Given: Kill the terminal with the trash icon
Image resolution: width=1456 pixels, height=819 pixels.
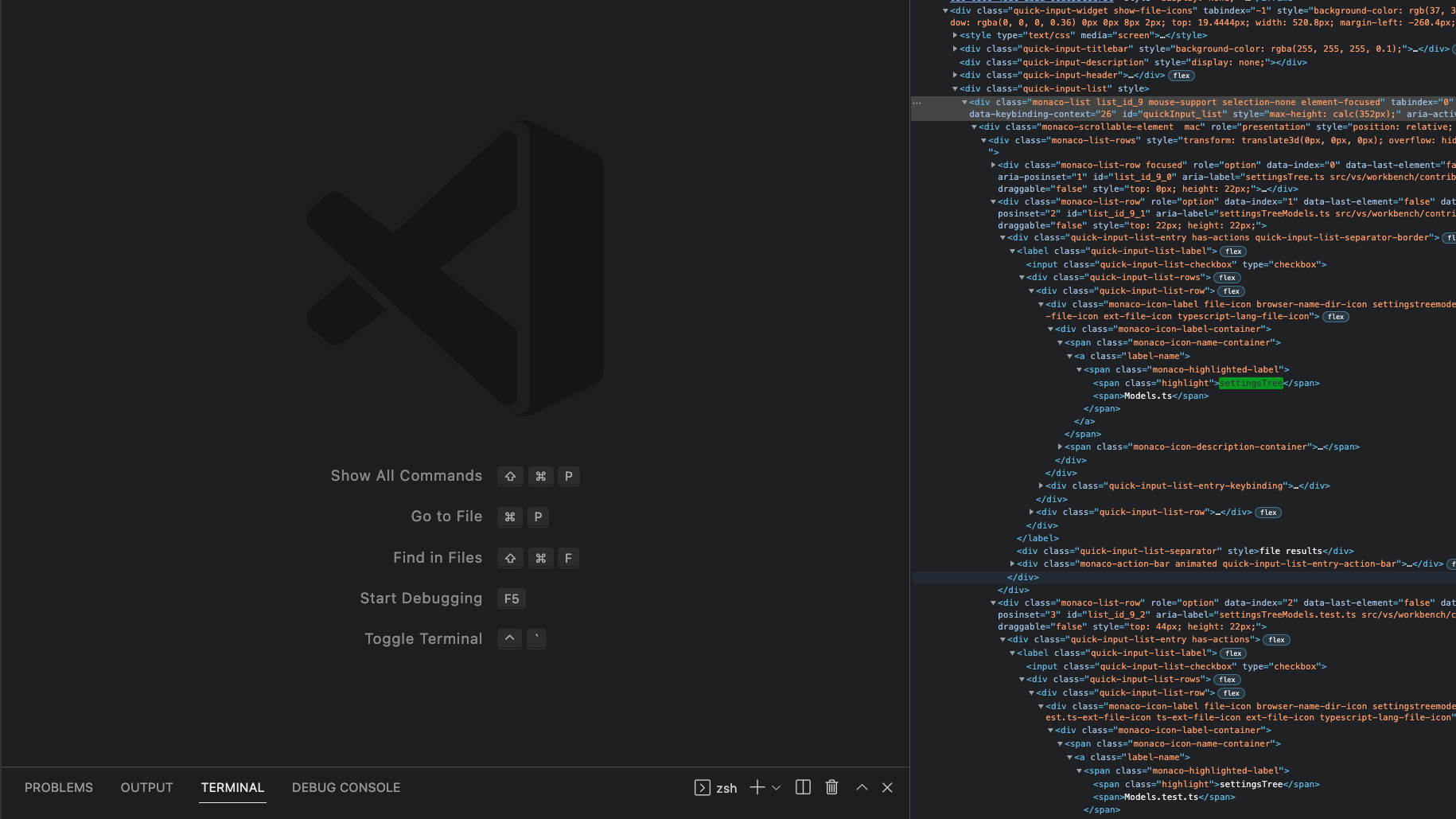Looking at the screenshot, I should tap(831, 787).
